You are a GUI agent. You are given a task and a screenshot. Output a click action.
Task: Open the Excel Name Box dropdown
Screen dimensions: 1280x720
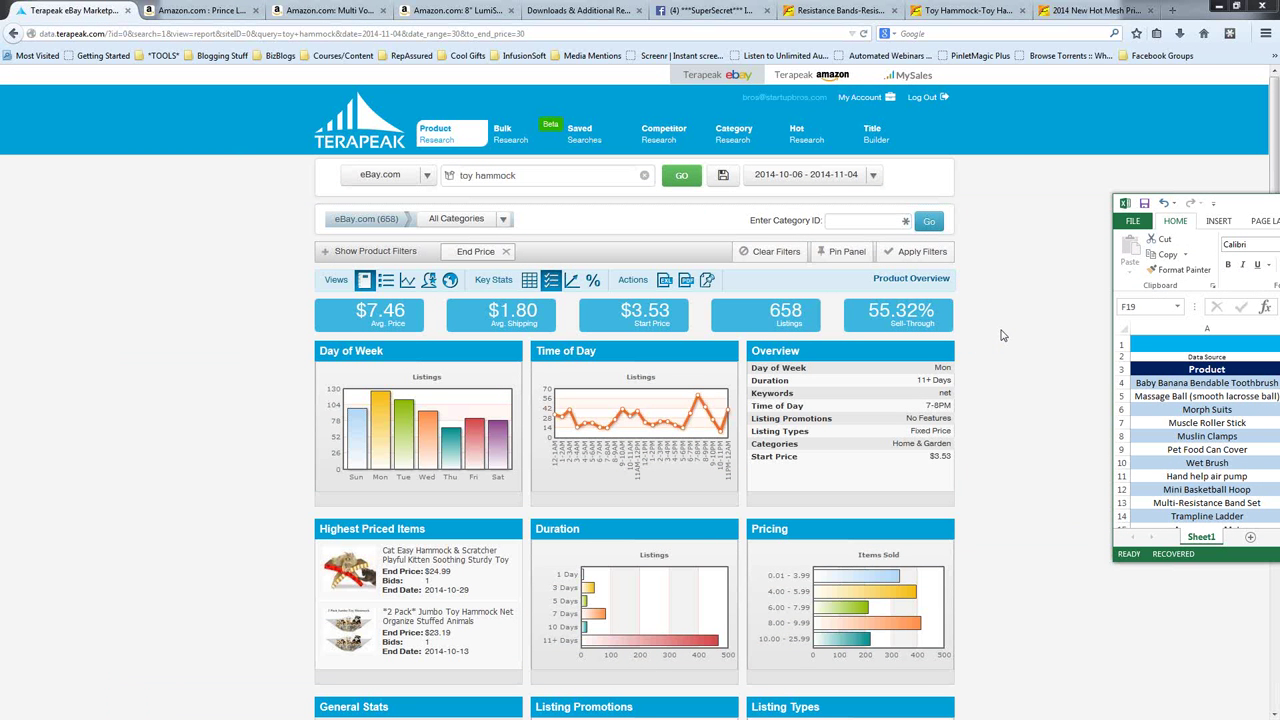pyautogui.click(x=1177, y=307)
